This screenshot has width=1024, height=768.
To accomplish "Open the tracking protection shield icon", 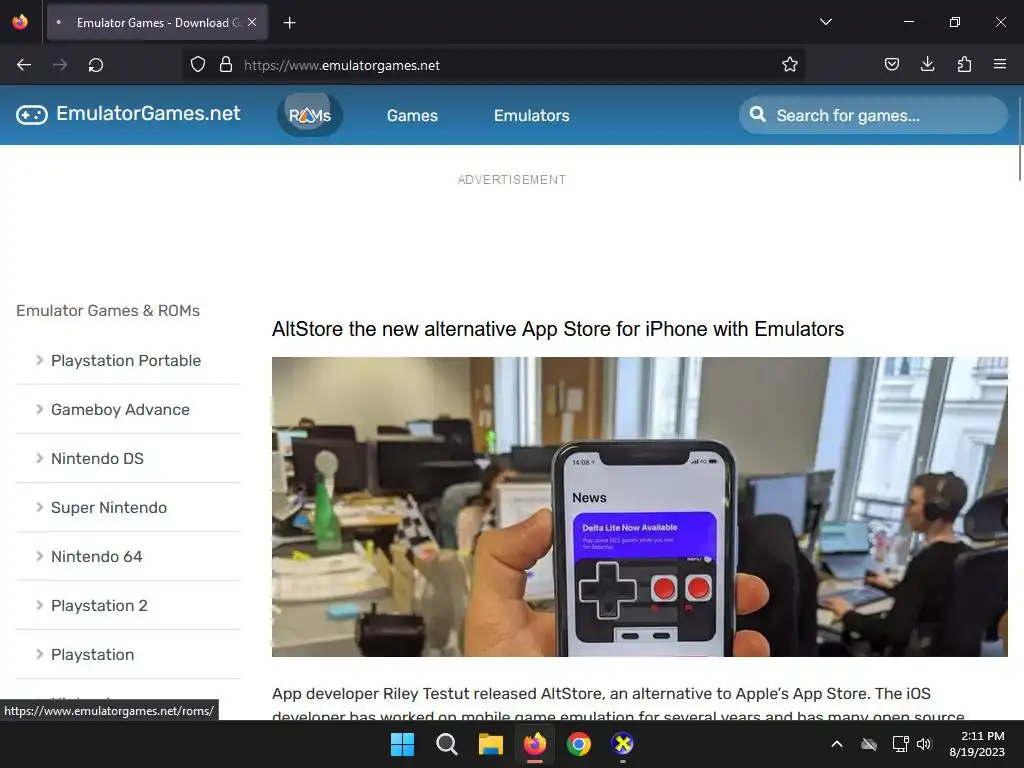I will coord(198,65).
